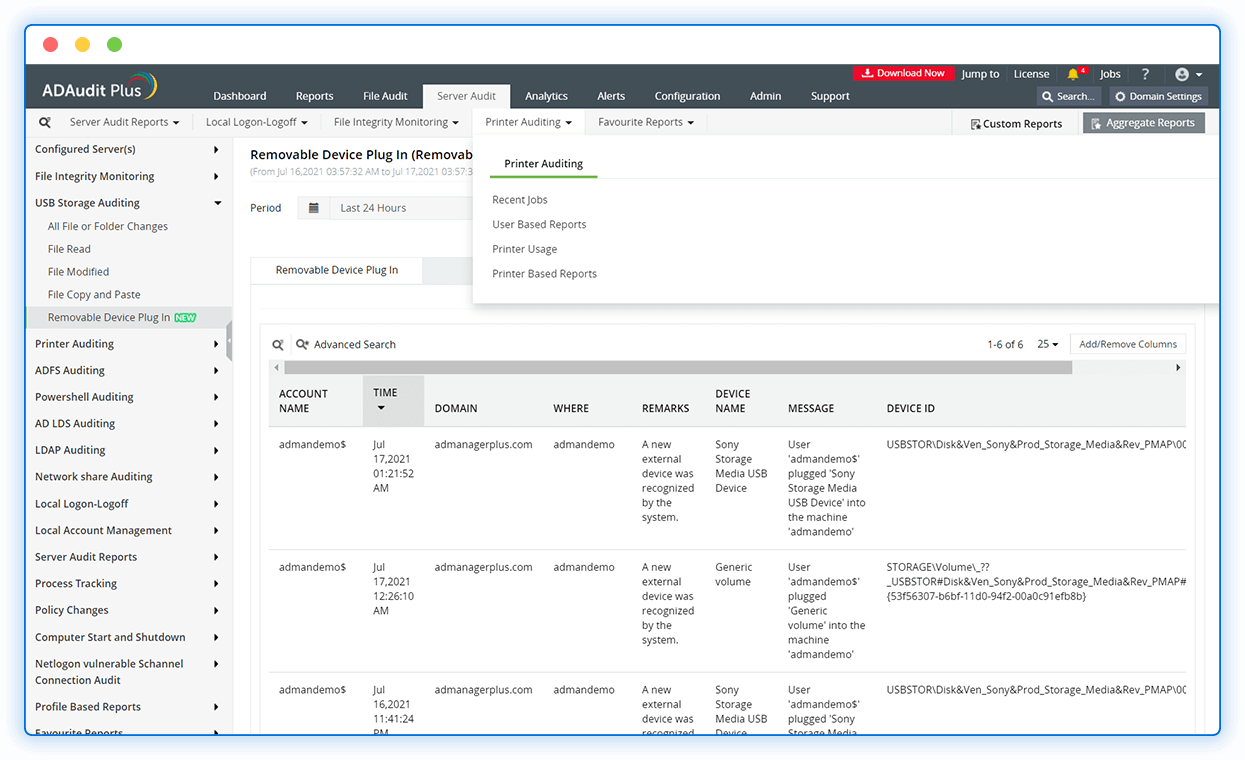Open the License link
This screenshot has width=1245, height=760.
click(x=1031, y=74)
